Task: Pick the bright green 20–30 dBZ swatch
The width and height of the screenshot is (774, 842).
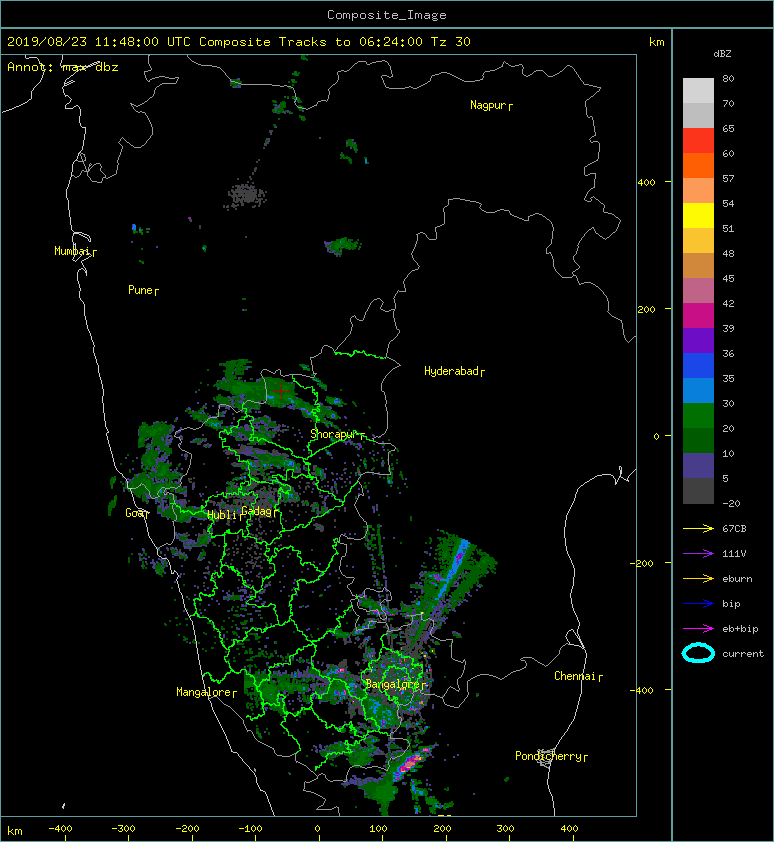Action: click(x=698, y=415)
